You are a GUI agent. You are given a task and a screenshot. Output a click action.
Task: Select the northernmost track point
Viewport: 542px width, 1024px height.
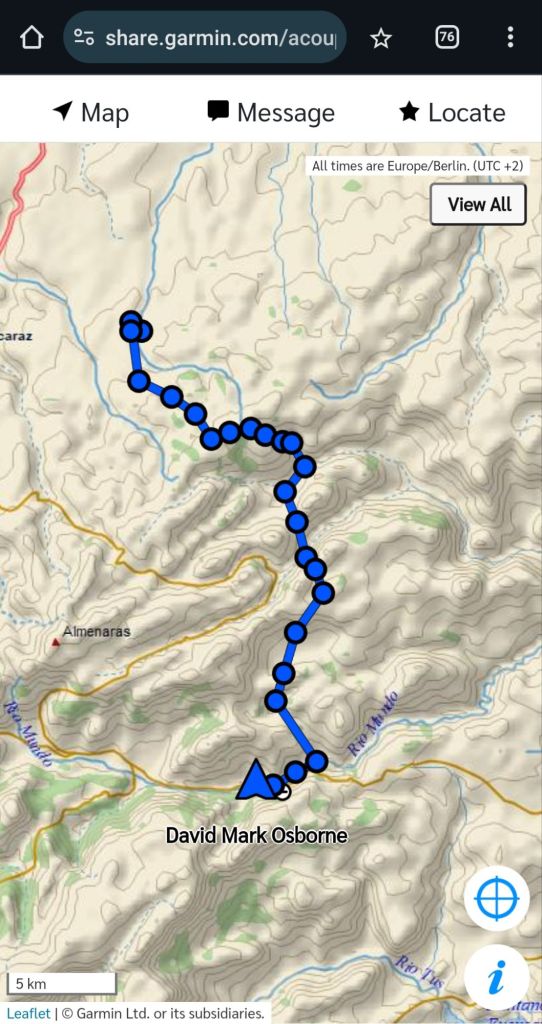click(131, 322)
